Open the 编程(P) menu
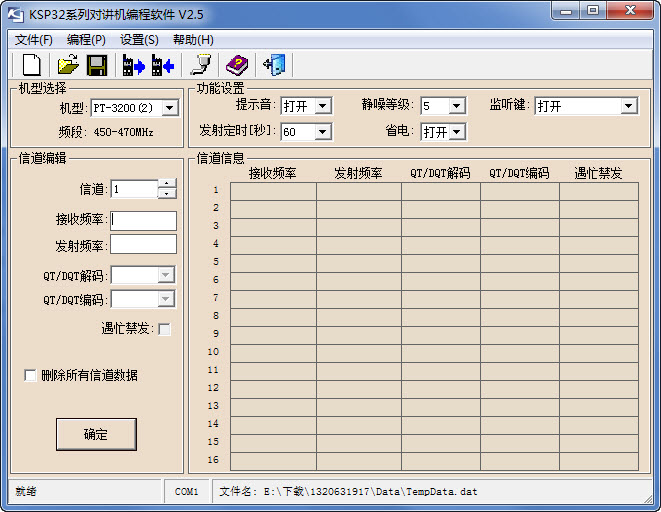This screenshot has height=512, width=661. 86,40
